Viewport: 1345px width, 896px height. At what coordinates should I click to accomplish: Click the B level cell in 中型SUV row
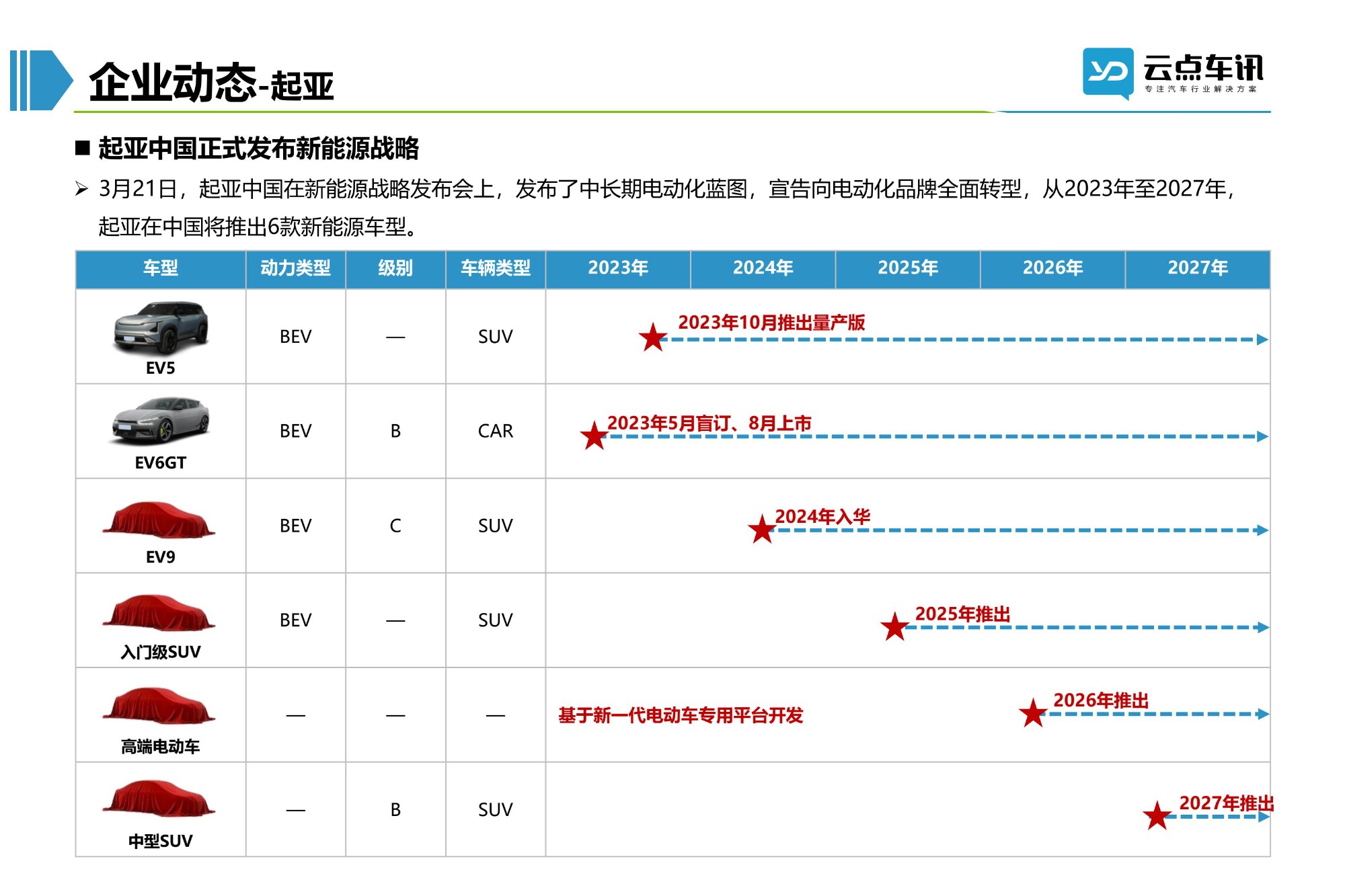(x=395, y=810)
